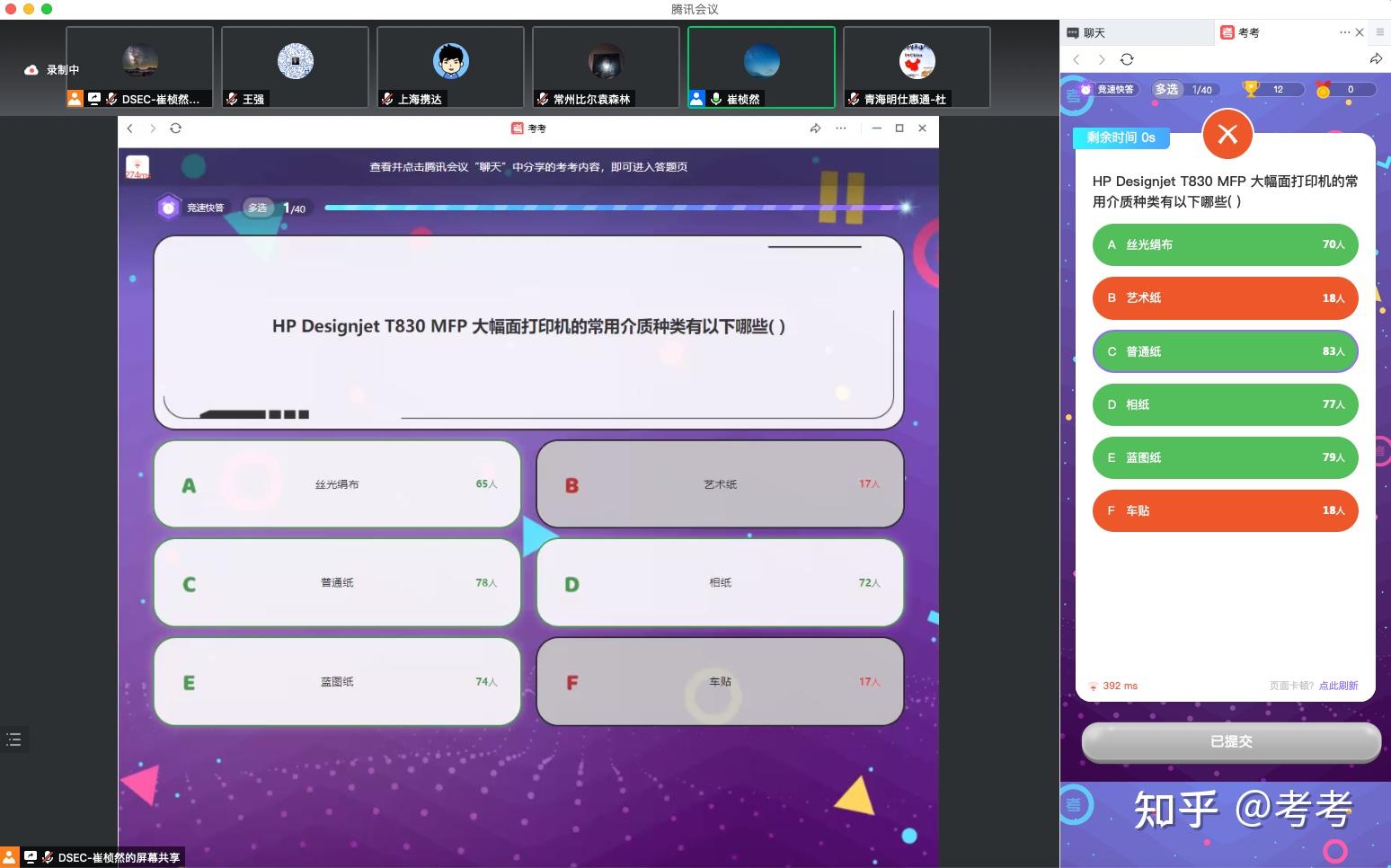Click the muted mic icon on 王强's tile
Screen dimensions: 1391x868
point(232,99)
